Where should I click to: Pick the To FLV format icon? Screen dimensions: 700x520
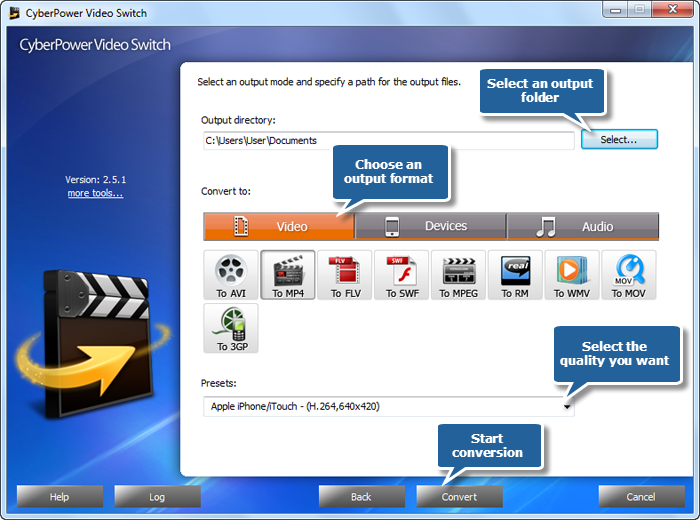pyautogui.click(x=345, y=275)
